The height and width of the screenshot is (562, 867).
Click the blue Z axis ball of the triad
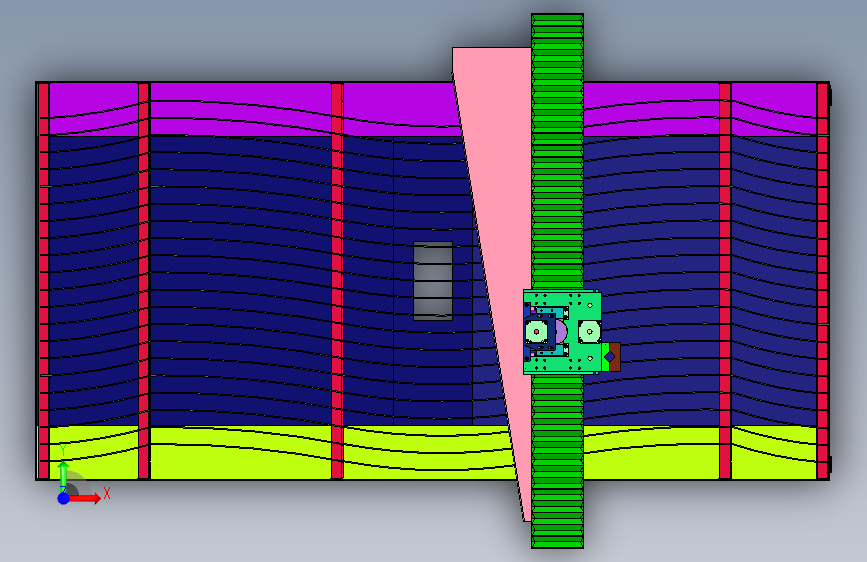pos(63,498)
